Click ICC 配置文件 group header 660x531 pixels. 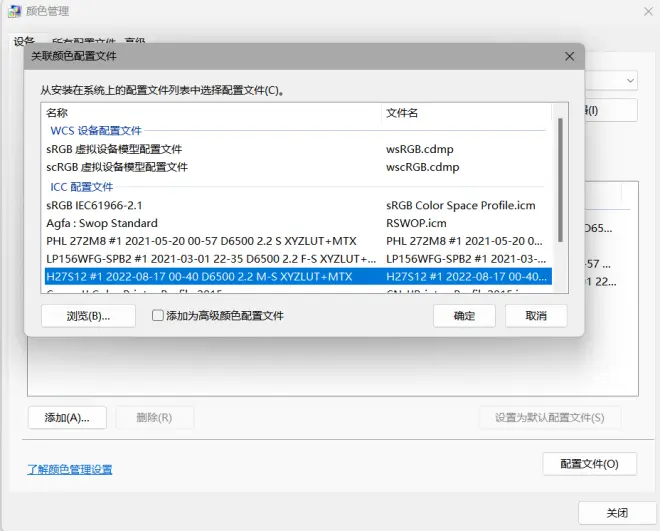82,187
